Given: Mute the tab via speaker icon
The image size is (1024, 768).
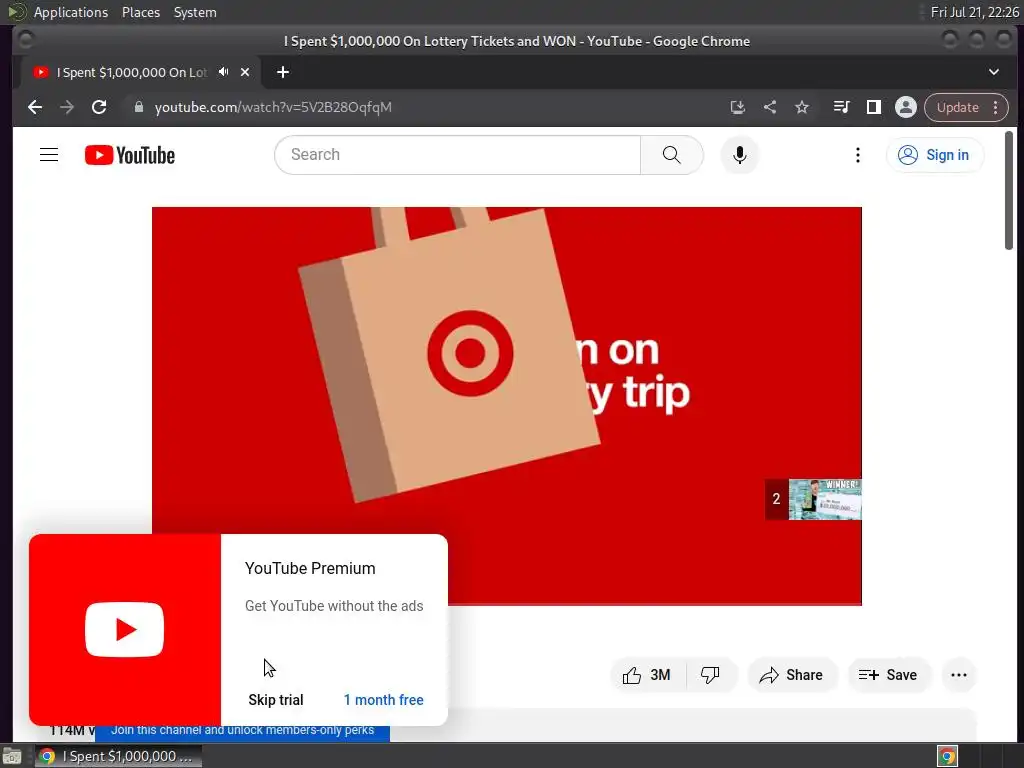Looking at the screenshot, I should (x=223, y=72).
